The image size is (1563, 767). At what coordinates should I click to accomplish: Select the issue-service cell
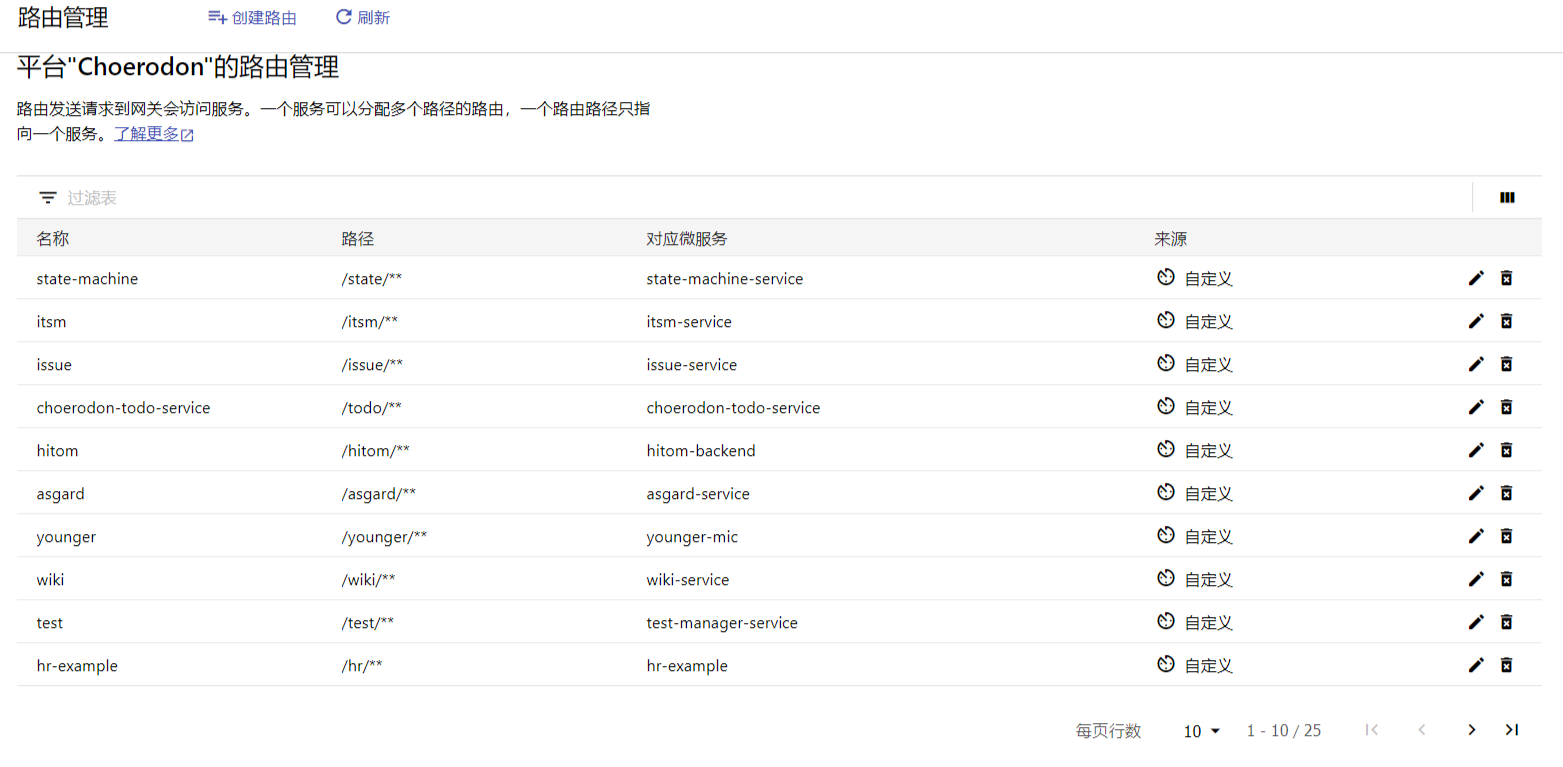pos(692,364)
